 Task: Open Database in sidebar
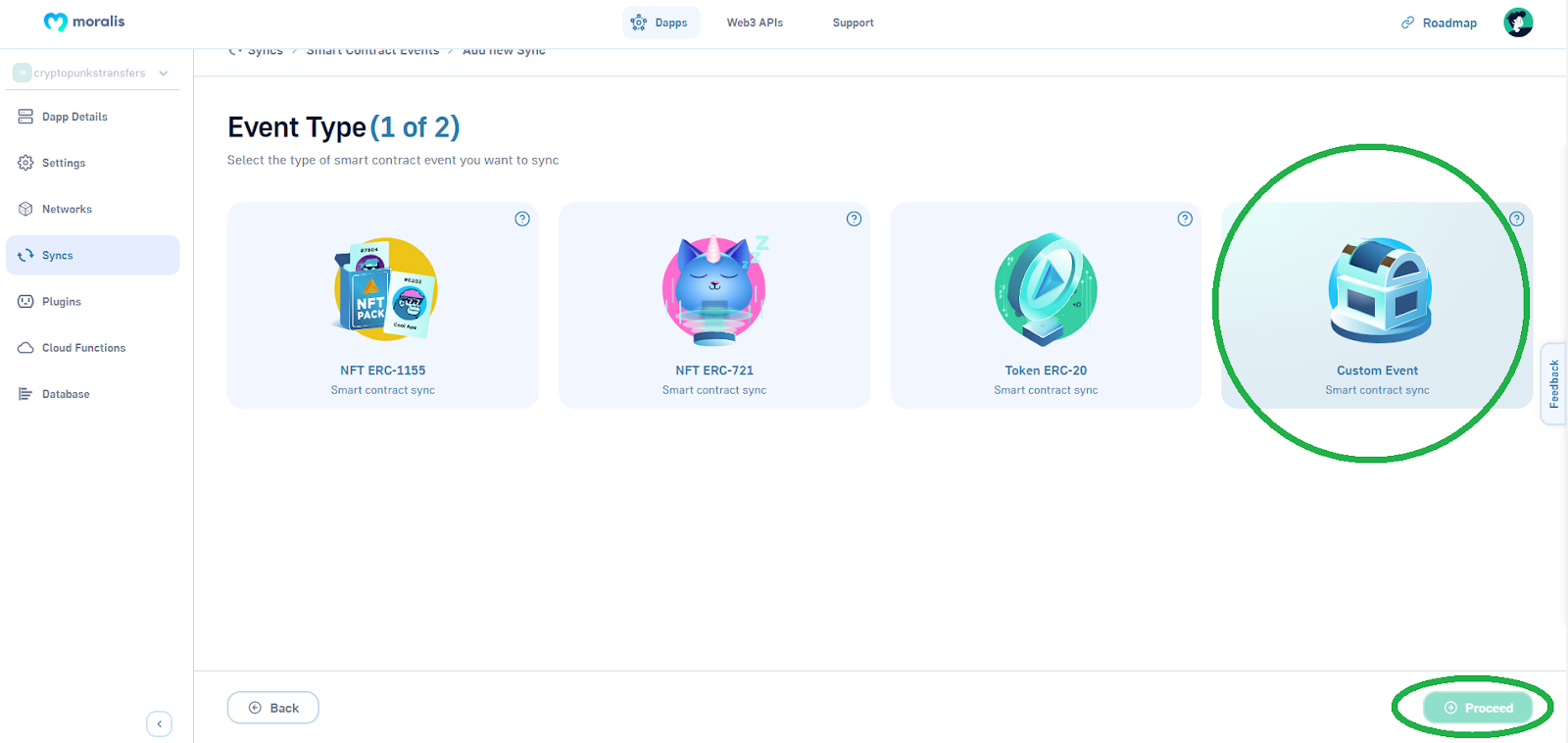click(x=92, y=393)
